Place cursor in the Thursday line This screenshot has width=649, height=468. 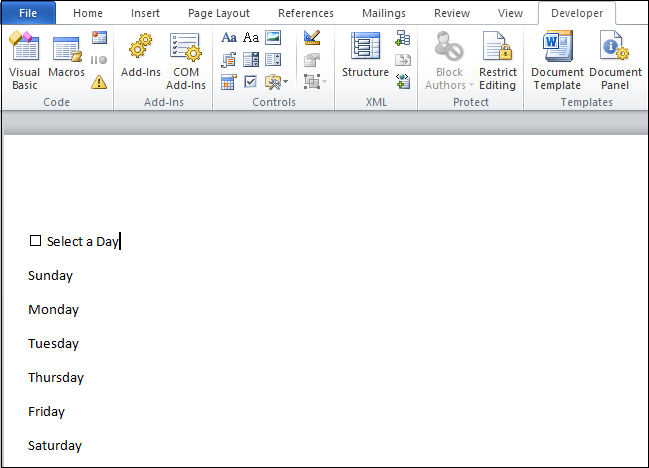[x=56, y=377]
